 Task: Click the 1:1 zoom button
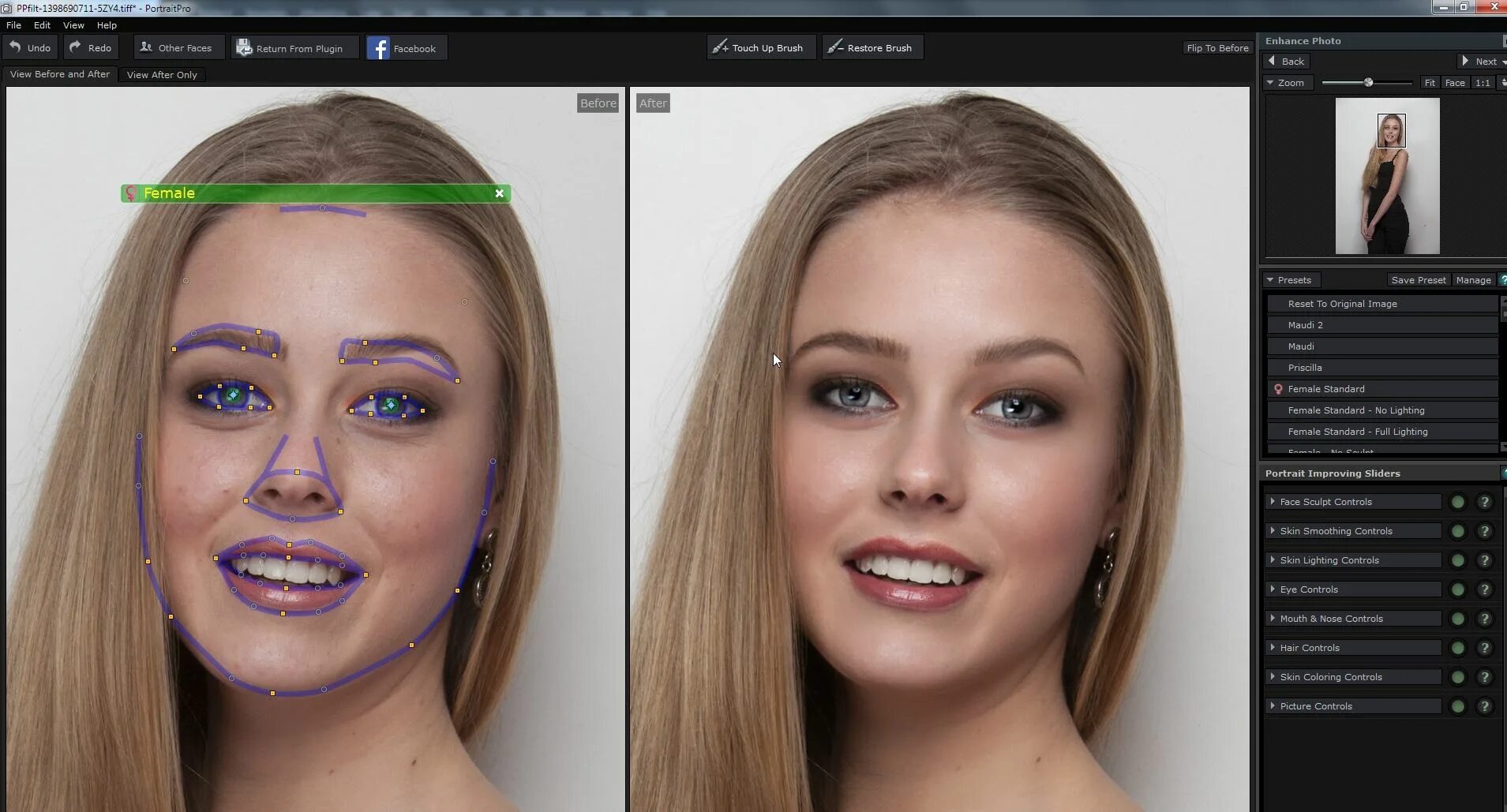[x=1483, y=83]
